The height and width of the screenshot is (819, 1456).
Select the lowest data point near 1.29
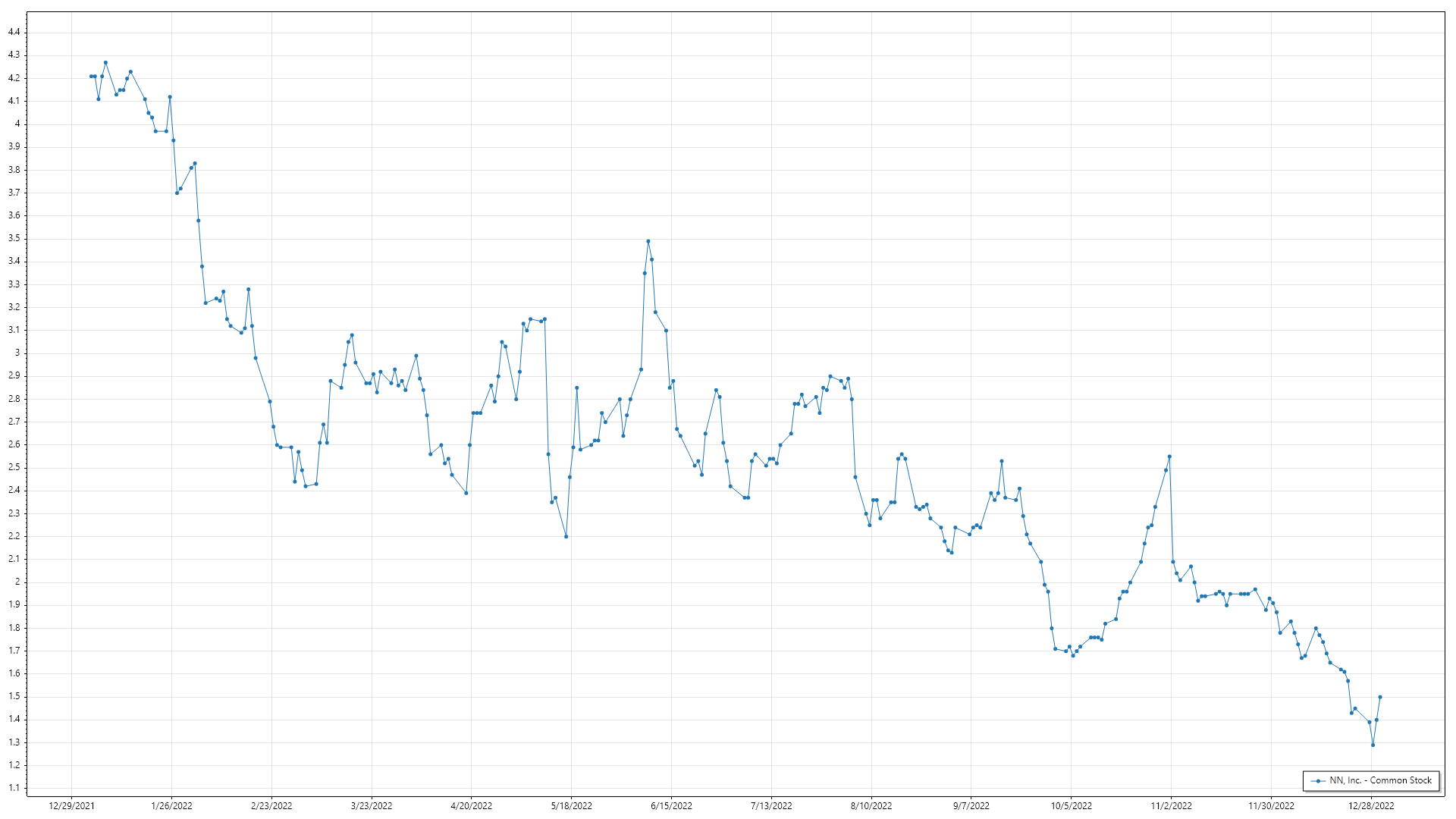1373,745
